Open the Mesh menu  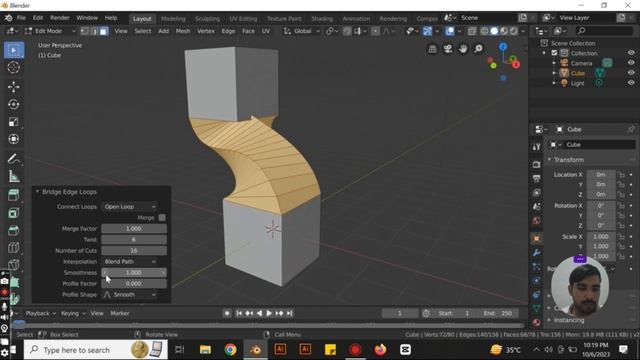coord(183,31)
